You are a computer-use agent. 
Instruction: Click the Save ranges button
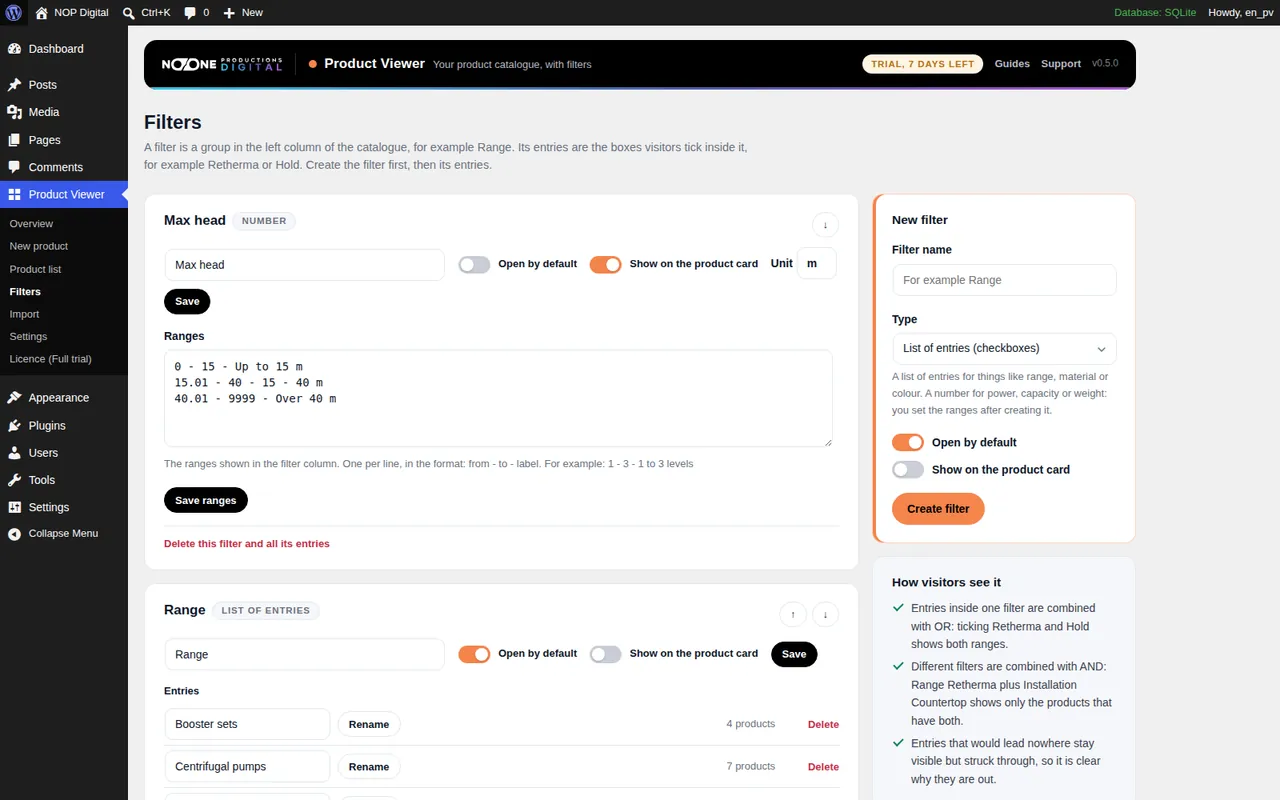(206, 500)
